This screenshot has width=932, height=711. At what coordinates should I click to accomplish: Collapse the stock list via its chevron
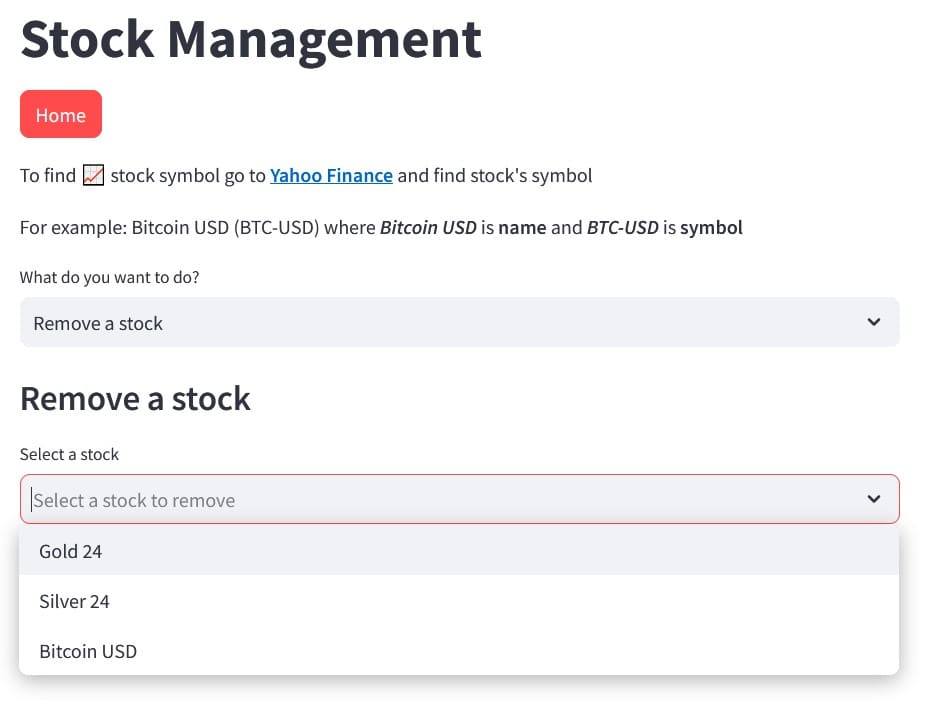pos(874,499)
